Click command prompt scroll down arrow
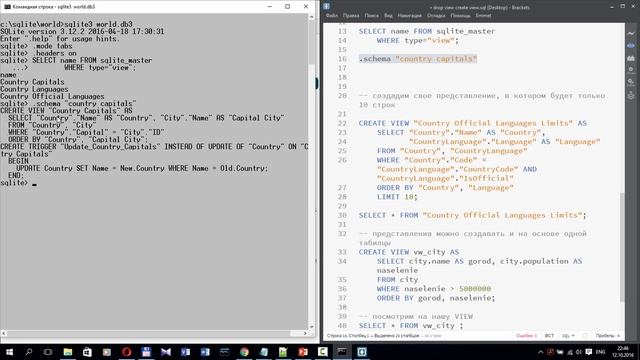Viewport: 640px width, 360px height. click(312, 327)
